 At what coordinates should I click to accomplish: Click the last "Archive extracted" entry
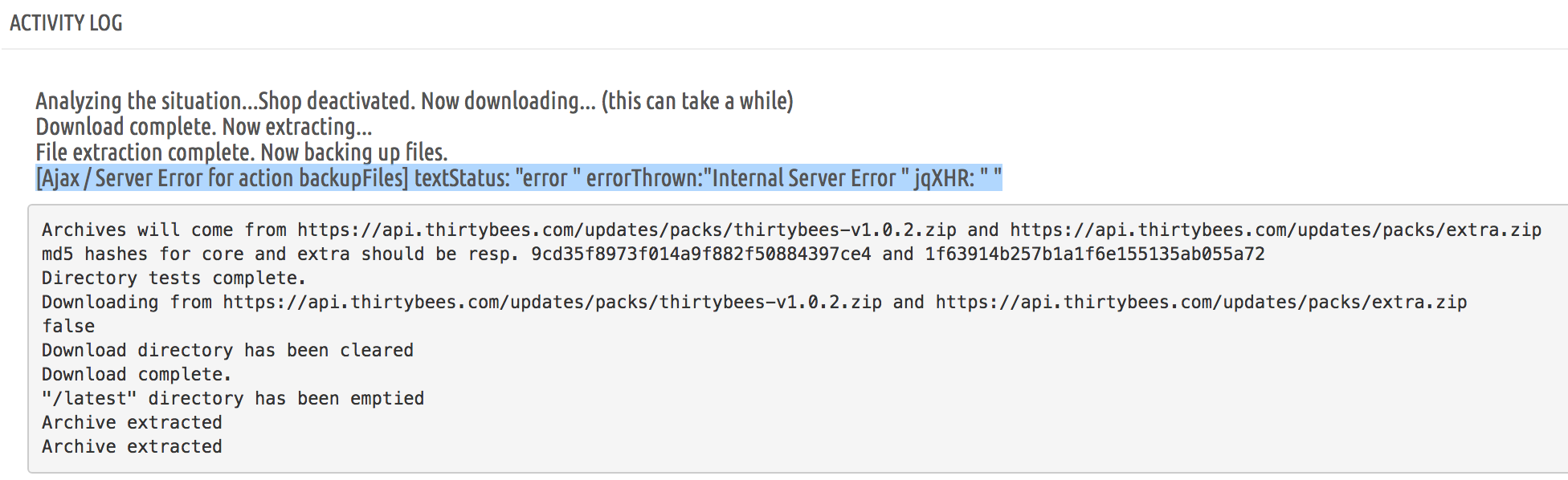point(132,447)
